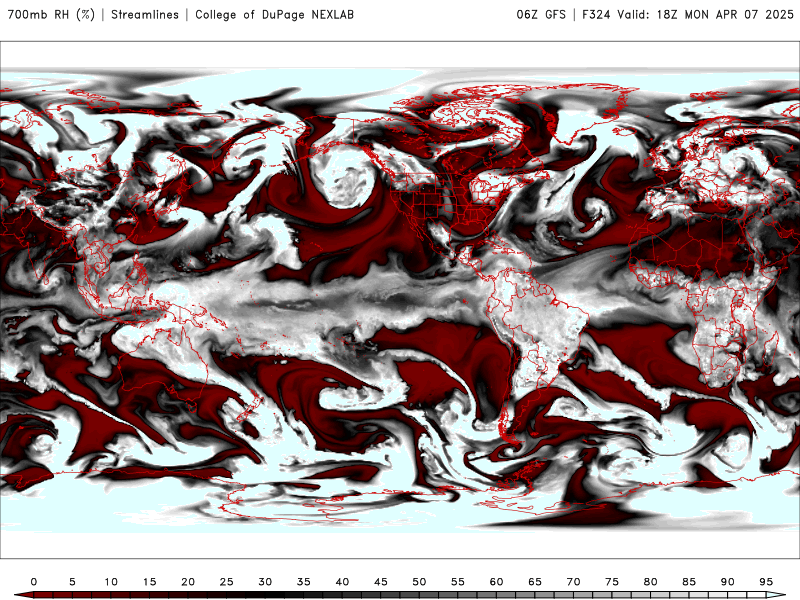Click the colorbar label "35"

coord(304,582)
